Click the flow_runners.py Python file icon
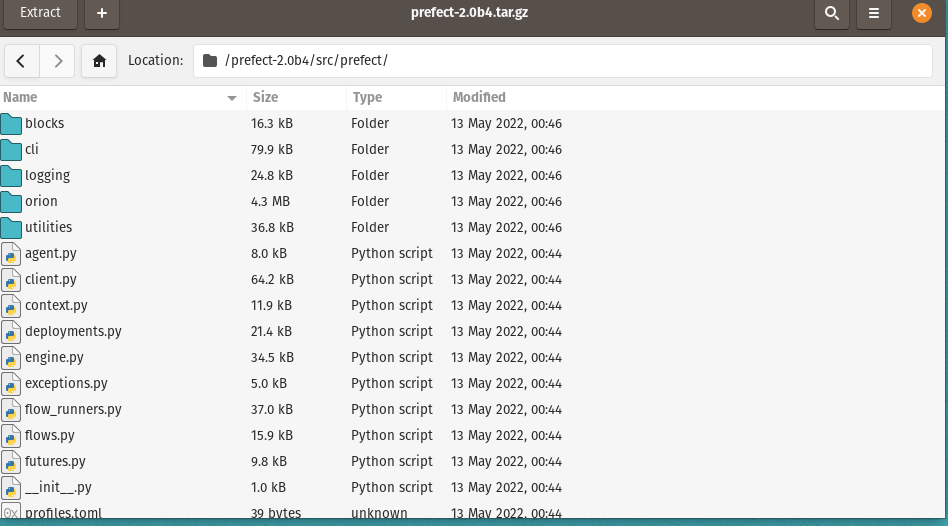 [11, 410]
